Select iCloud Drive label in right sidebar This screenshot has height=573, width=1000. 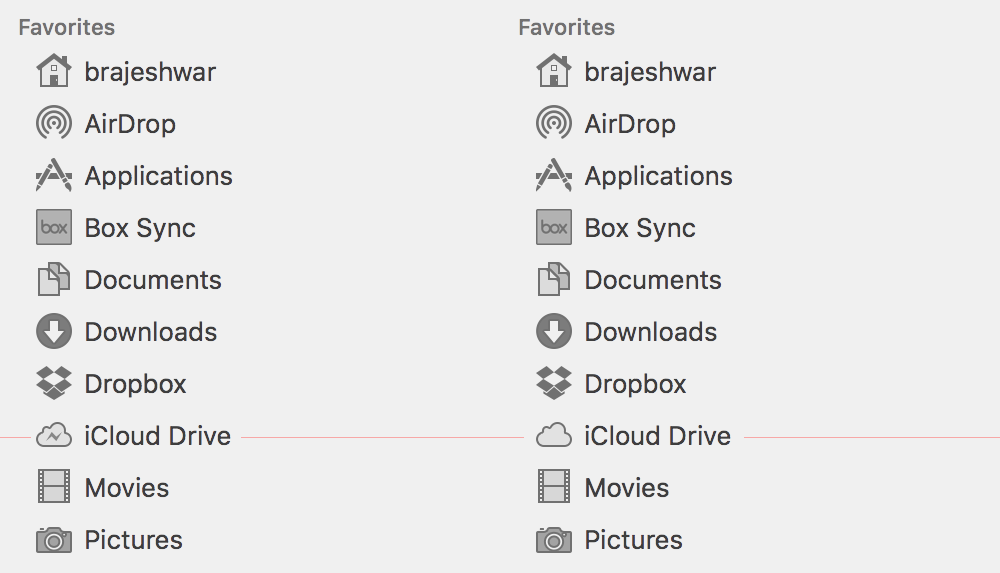click(658, 436)
